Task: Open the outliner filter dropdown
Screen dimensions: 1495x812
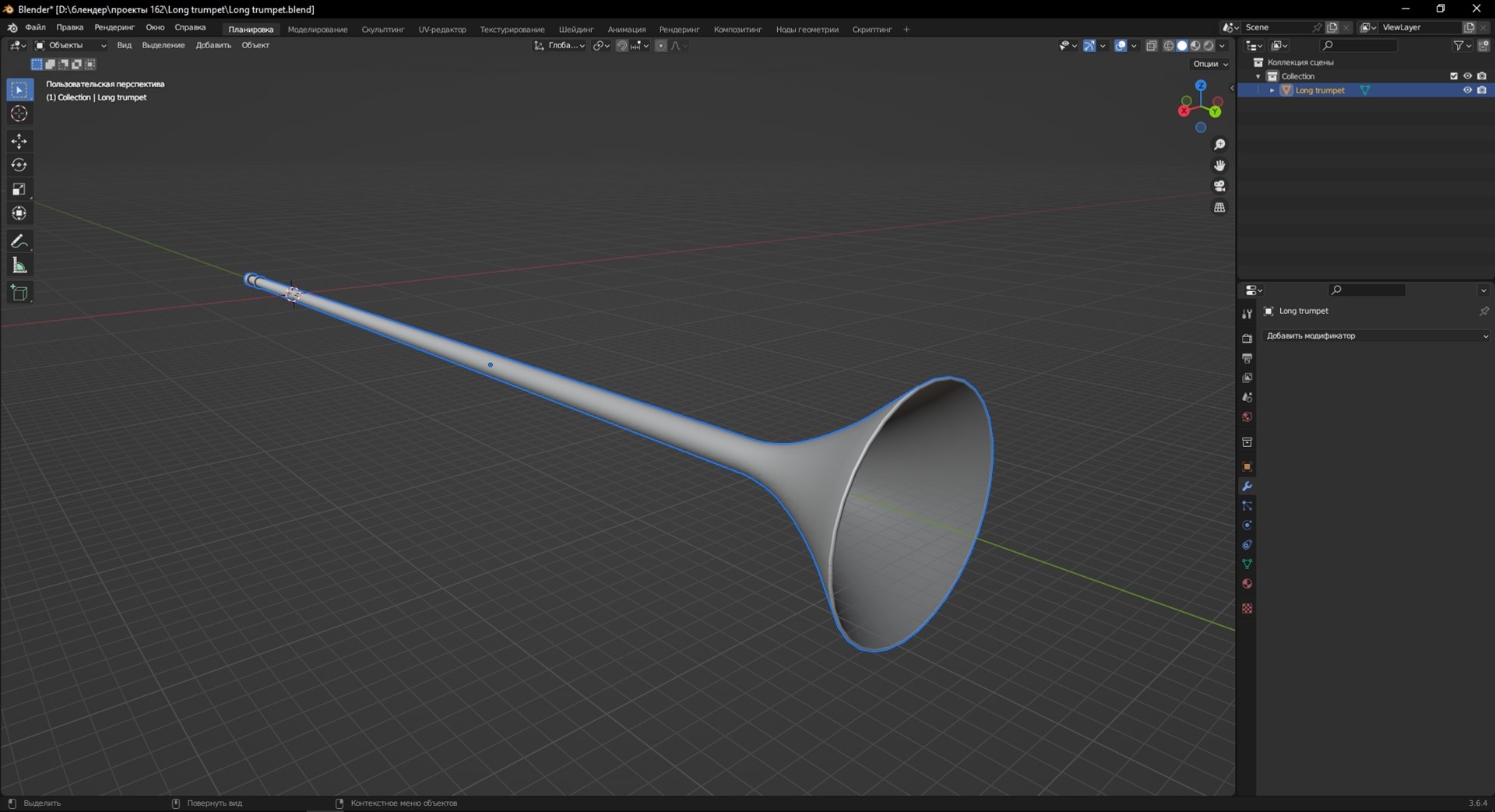Action: 1462,46
